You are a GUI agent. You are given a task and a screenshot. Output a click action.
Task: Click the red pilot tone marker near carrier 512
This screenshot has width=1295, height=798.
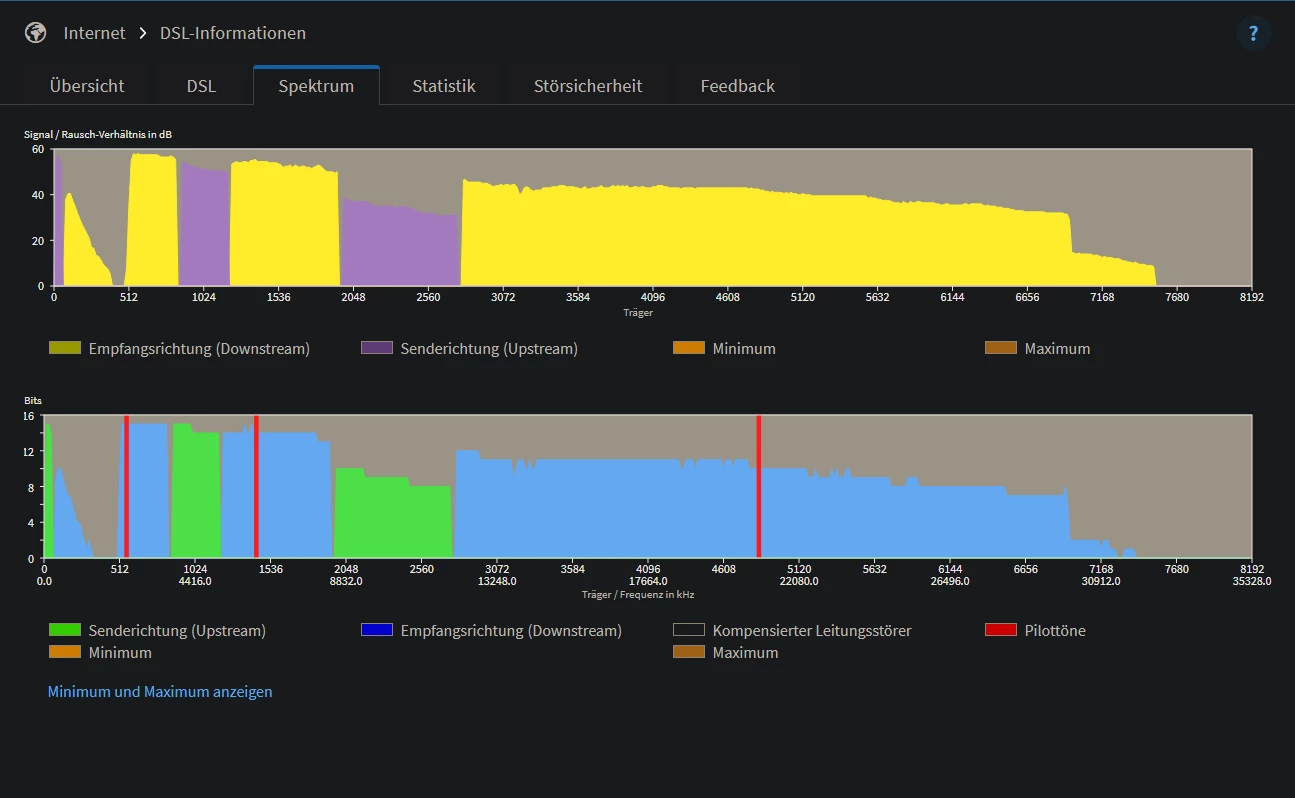[x=126, y=487]
